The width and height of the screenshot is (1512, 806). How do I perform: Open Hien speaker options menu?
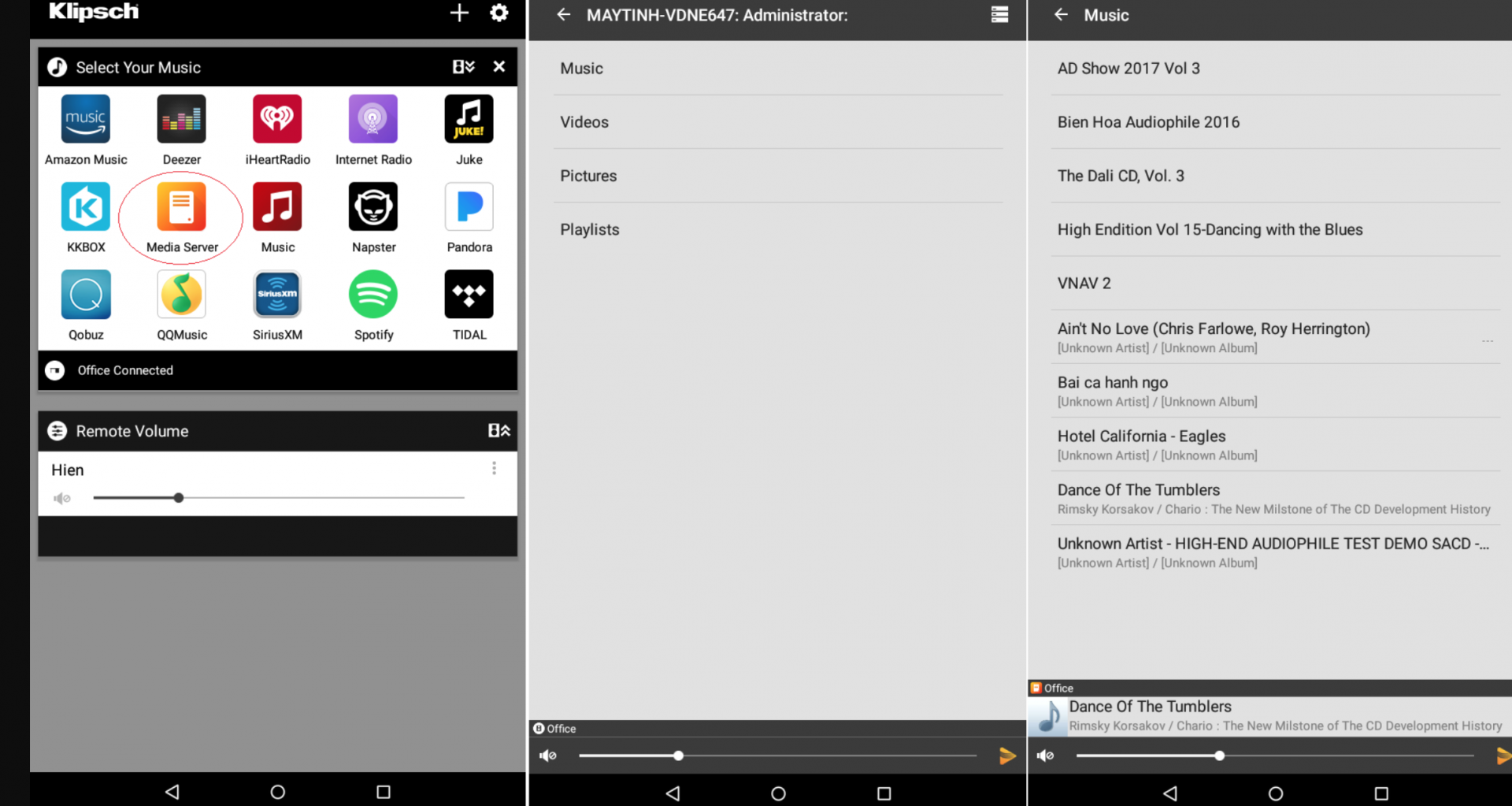click(495, 469)
